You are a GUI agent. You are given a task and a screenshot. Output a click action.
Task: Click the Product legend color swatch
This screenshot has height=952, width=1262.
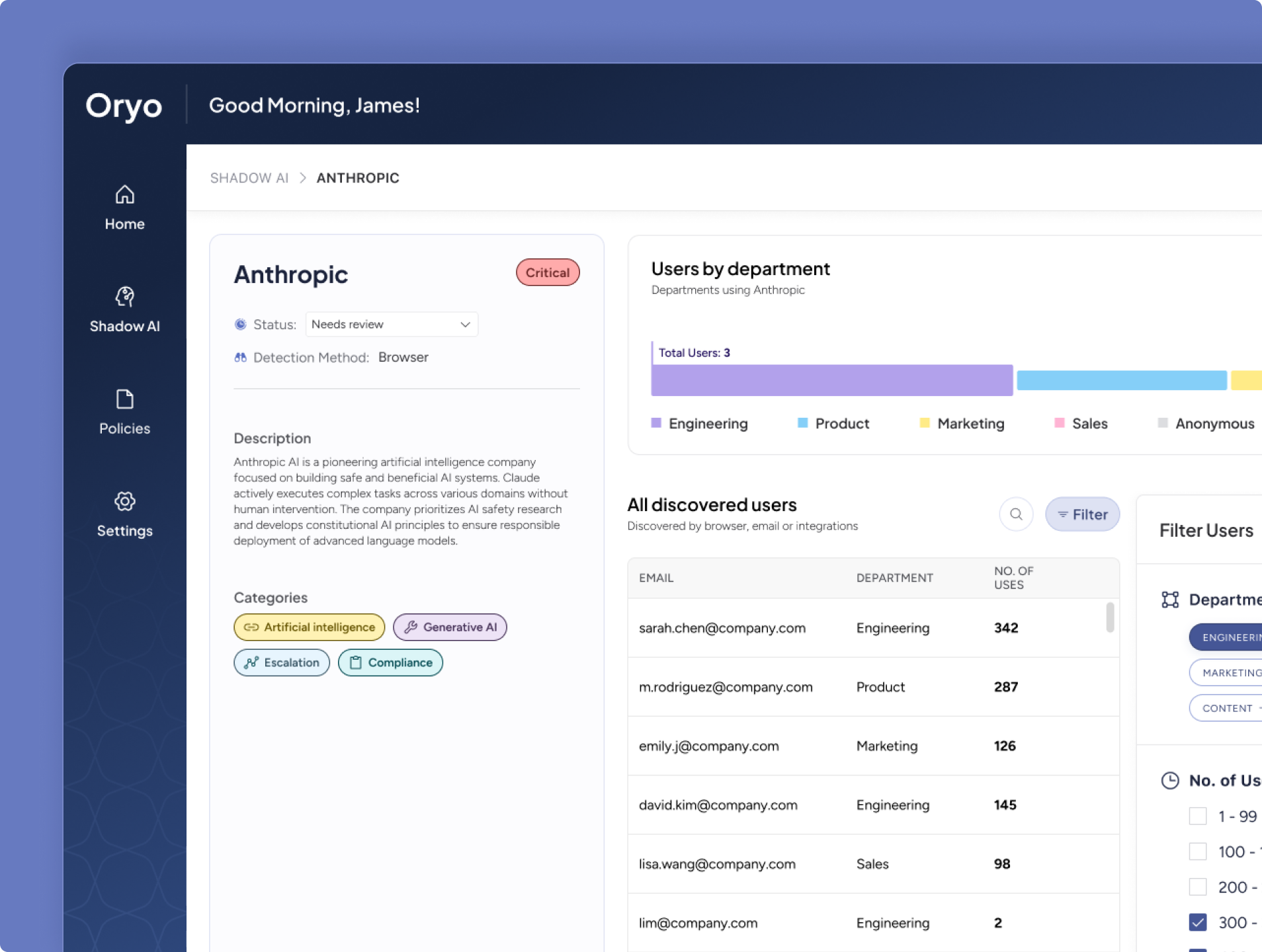click(803, 423)
